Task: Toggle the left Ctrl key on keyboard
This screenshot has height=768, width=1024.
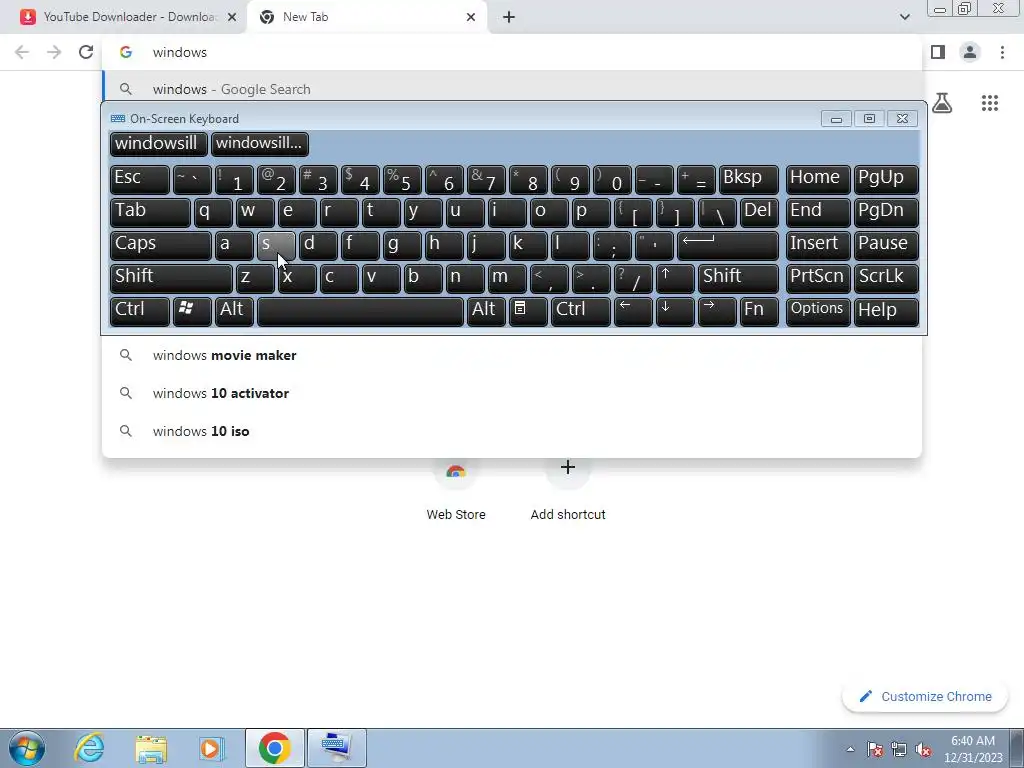Action: (x=140, y=312)
